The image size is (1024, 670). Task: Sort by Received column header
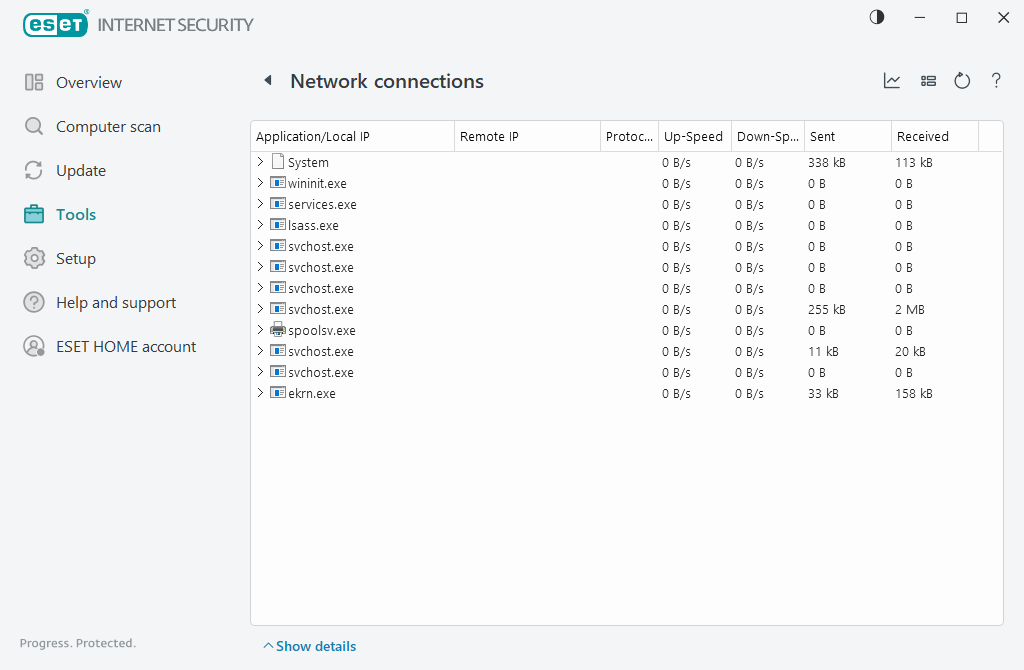click(922, 136)
